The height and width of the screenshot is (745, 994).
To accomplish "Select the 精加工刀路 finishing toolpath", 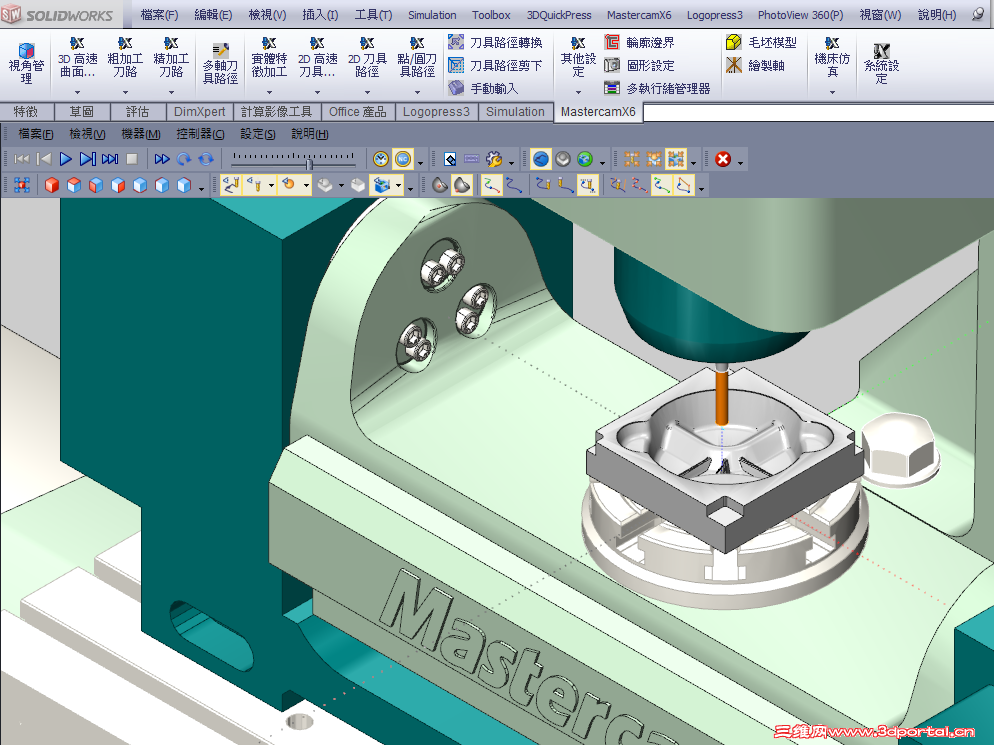I will 171,58.
